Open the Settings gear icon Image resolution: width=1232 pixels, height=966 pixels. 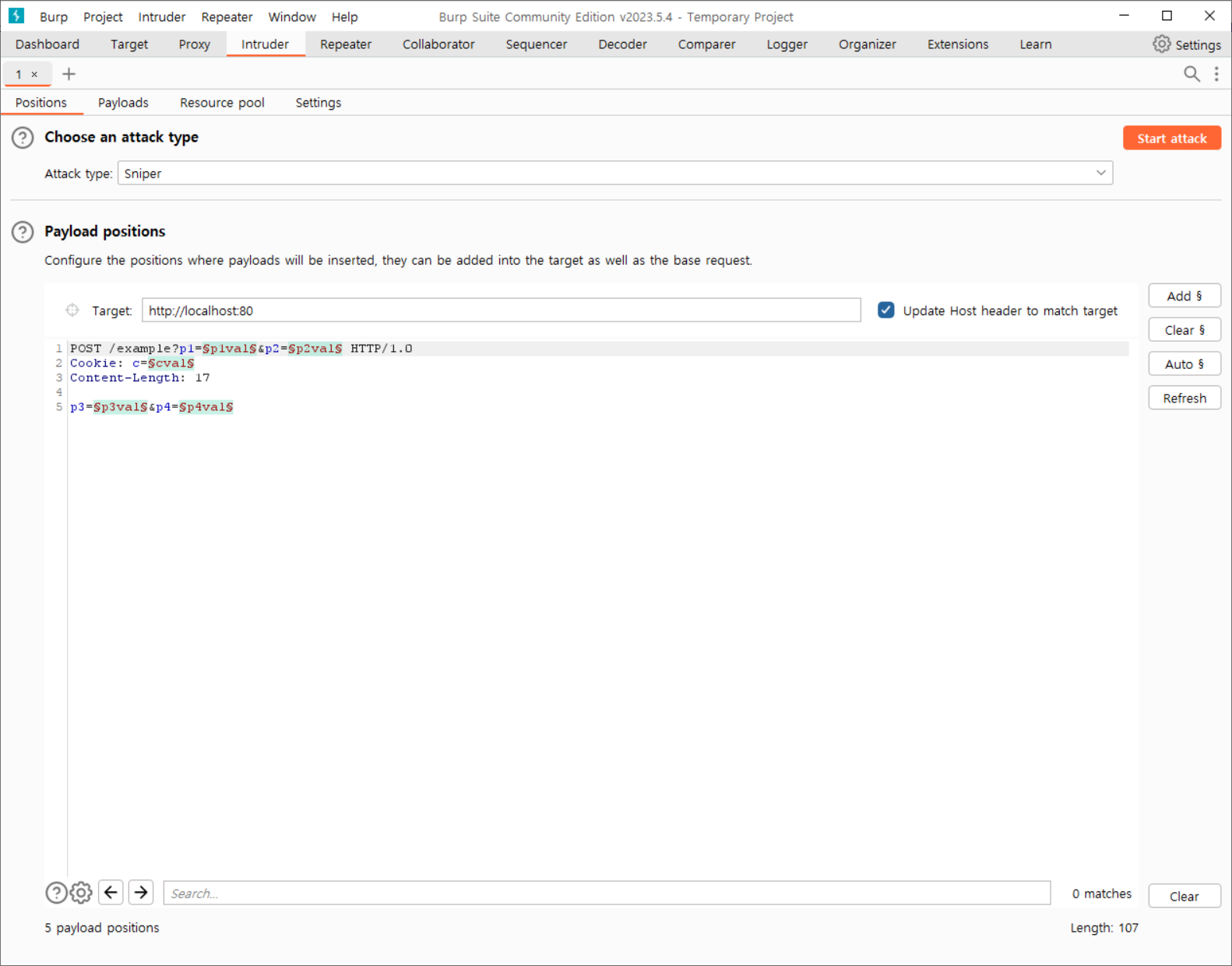[1161, 44]
